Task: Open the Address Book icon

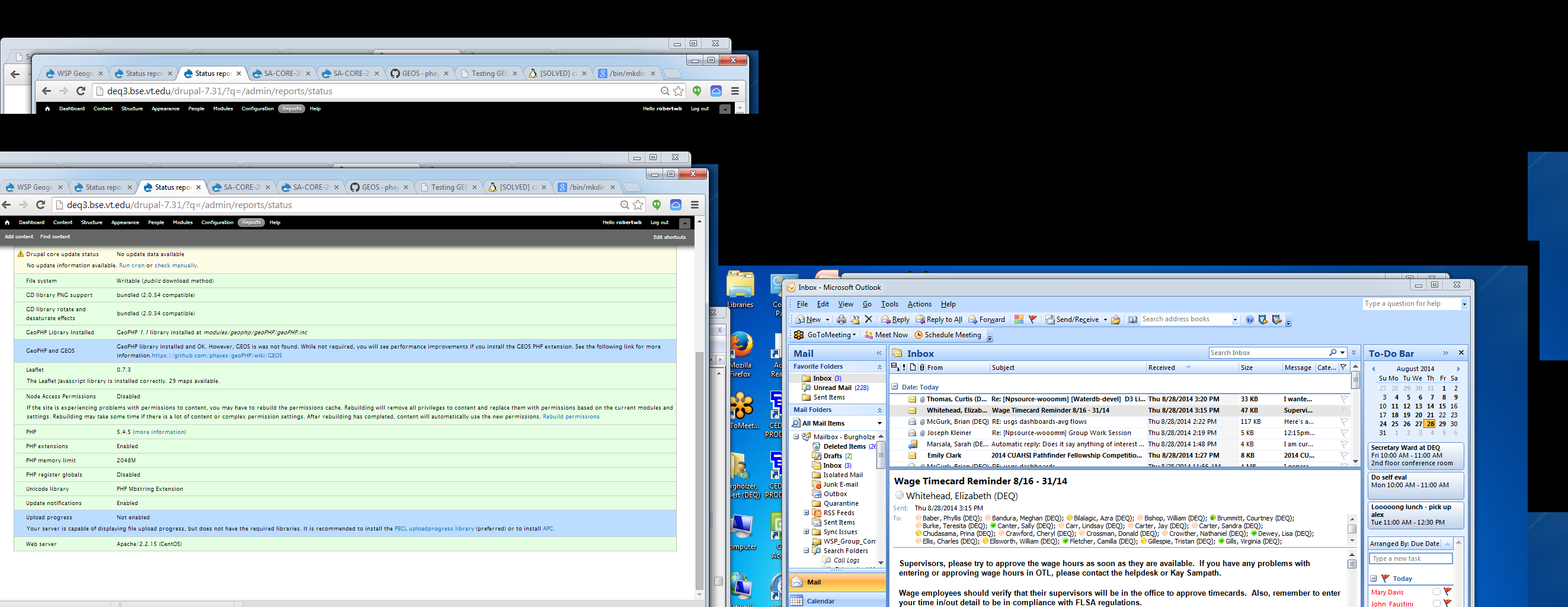Action: [x=1133, y=319]
